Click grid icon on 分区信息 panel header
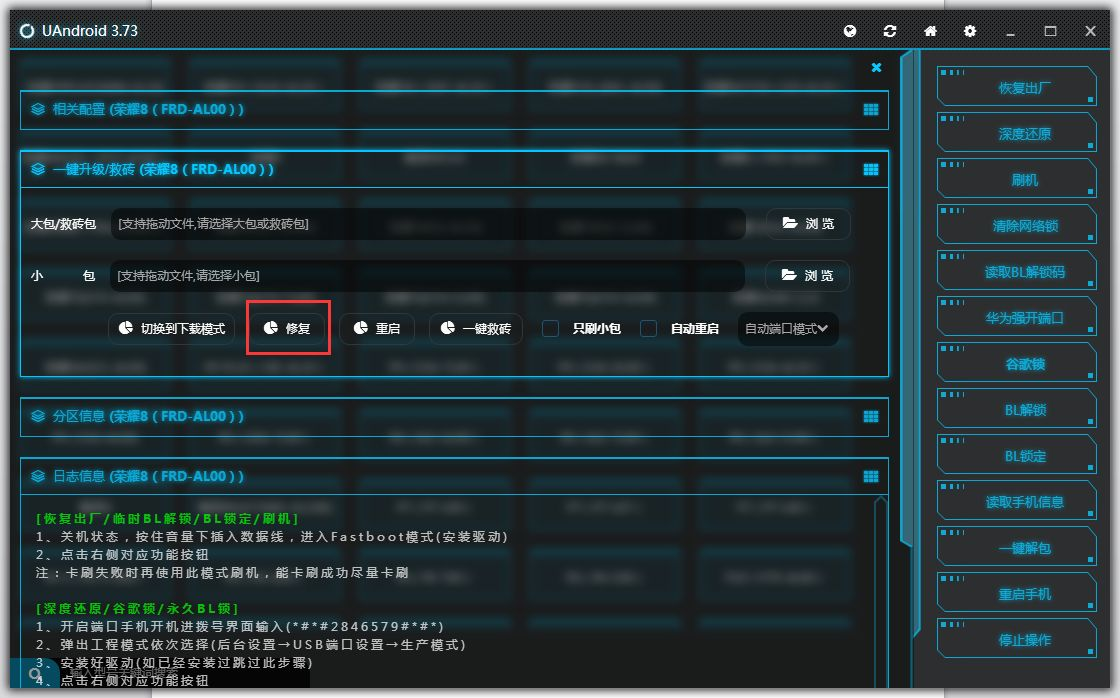The image size is (1120, 698). 871,417
